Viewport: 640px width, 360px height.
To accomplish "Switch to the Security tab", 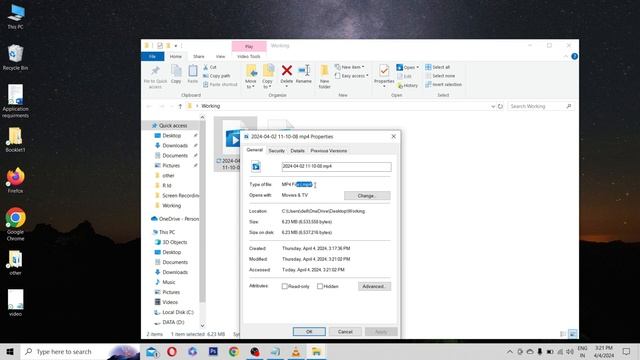I will [x=276, y=151].
